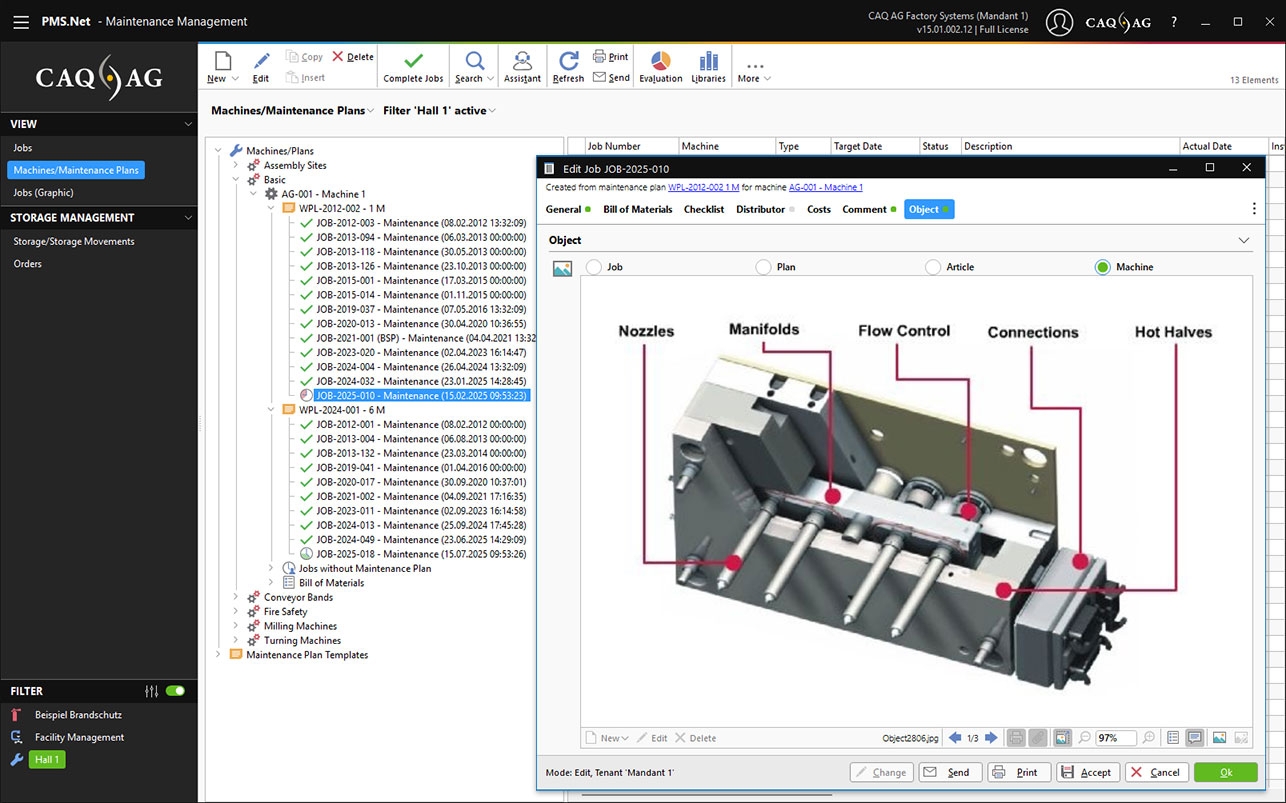Click the Edit pencil icon in toolbar

click(x=261, y=61)
